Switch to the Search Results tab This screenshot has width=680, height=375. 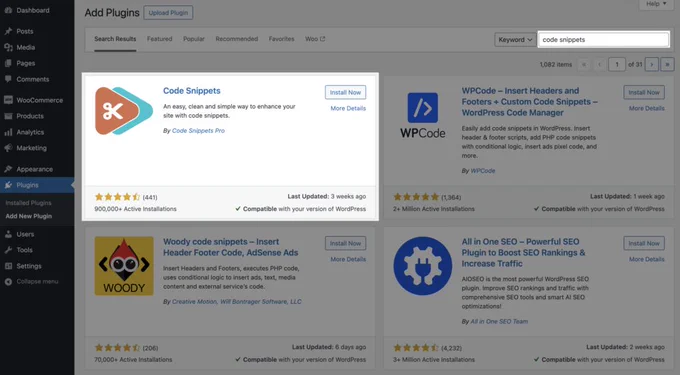click(115, 39)
